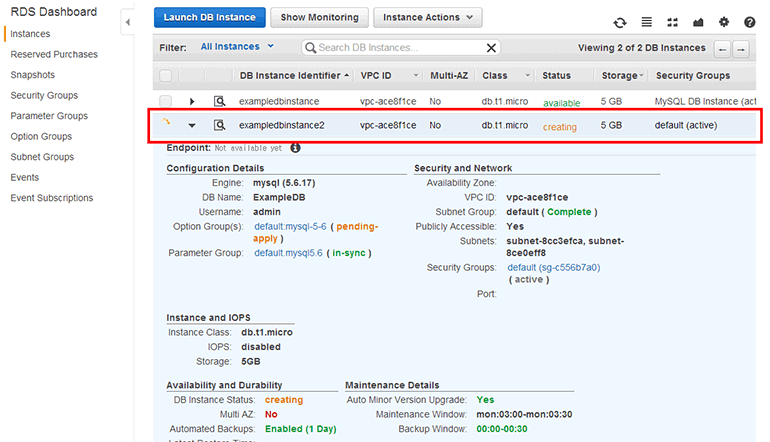
Task: Expand the exampledbinstance row
Action: pyautogui.click(x=192, y=101)
